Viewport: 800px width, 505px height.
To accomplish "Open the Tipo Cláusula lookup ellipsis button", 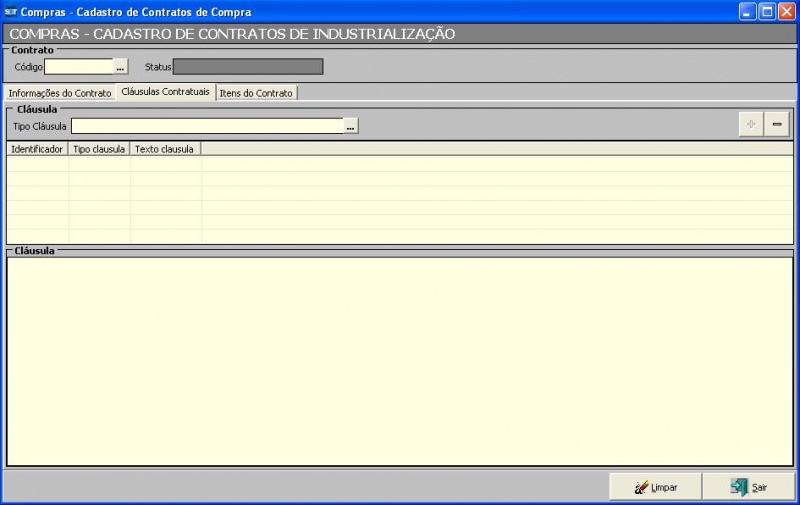I will [351, 127].
